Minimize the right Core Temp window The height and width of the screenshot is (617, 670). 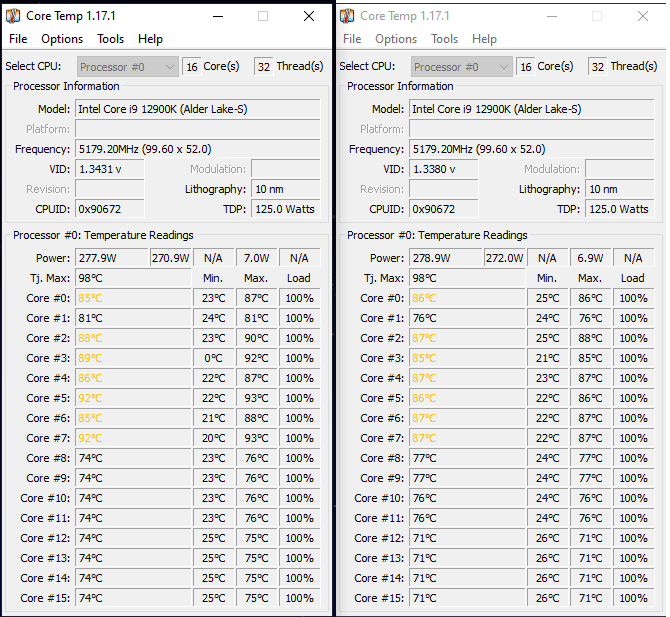pyautogui.click(x=552, y=16)
